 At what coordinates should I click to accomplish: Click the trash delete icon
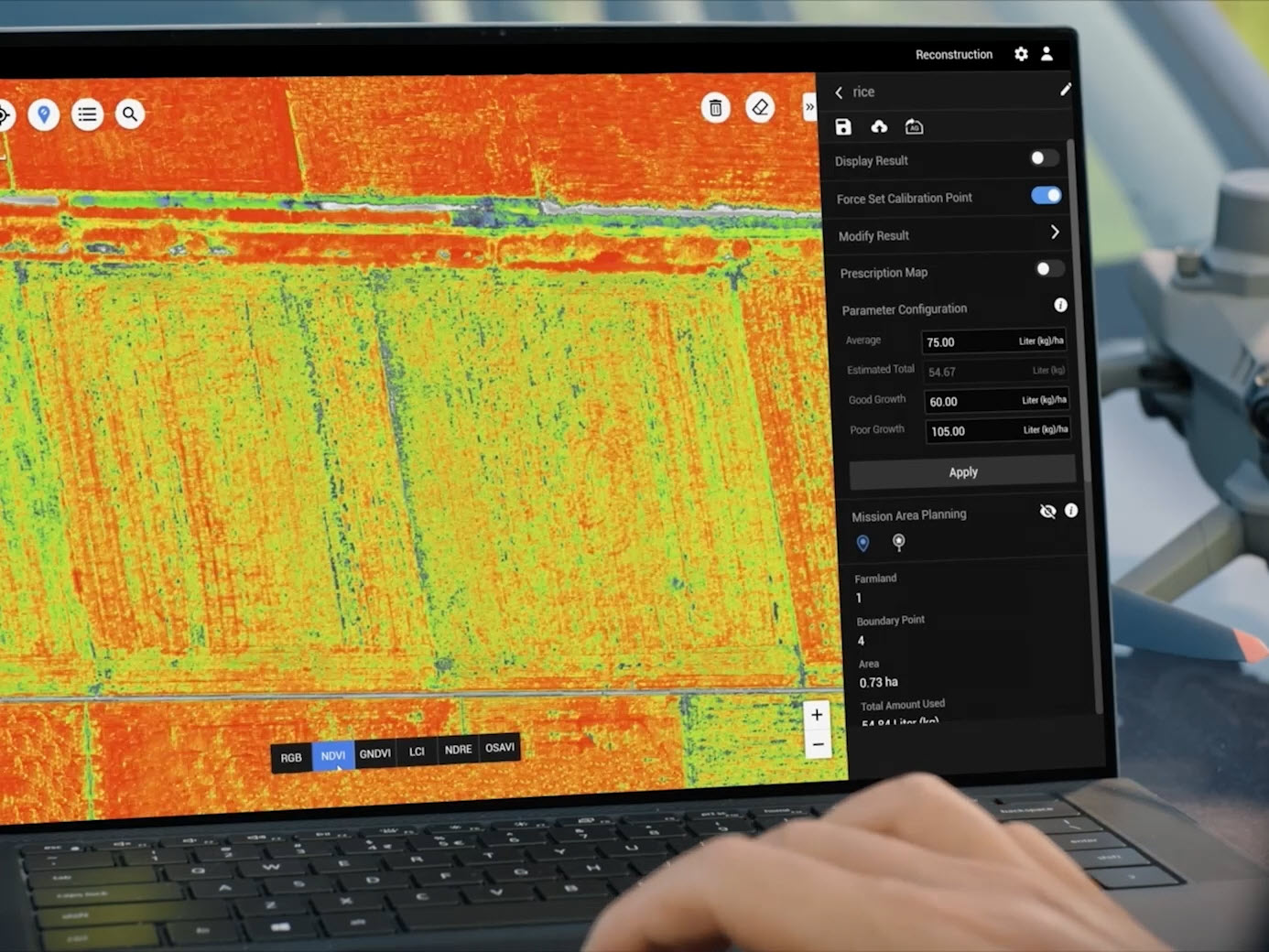(x=716, y=108)
